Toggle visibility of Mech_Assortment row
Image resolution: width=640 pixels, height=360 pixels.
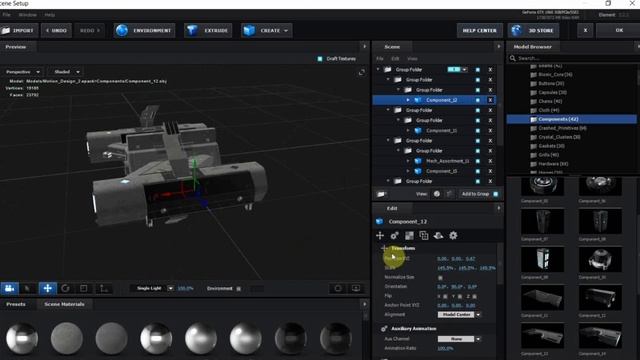(478, 161)
